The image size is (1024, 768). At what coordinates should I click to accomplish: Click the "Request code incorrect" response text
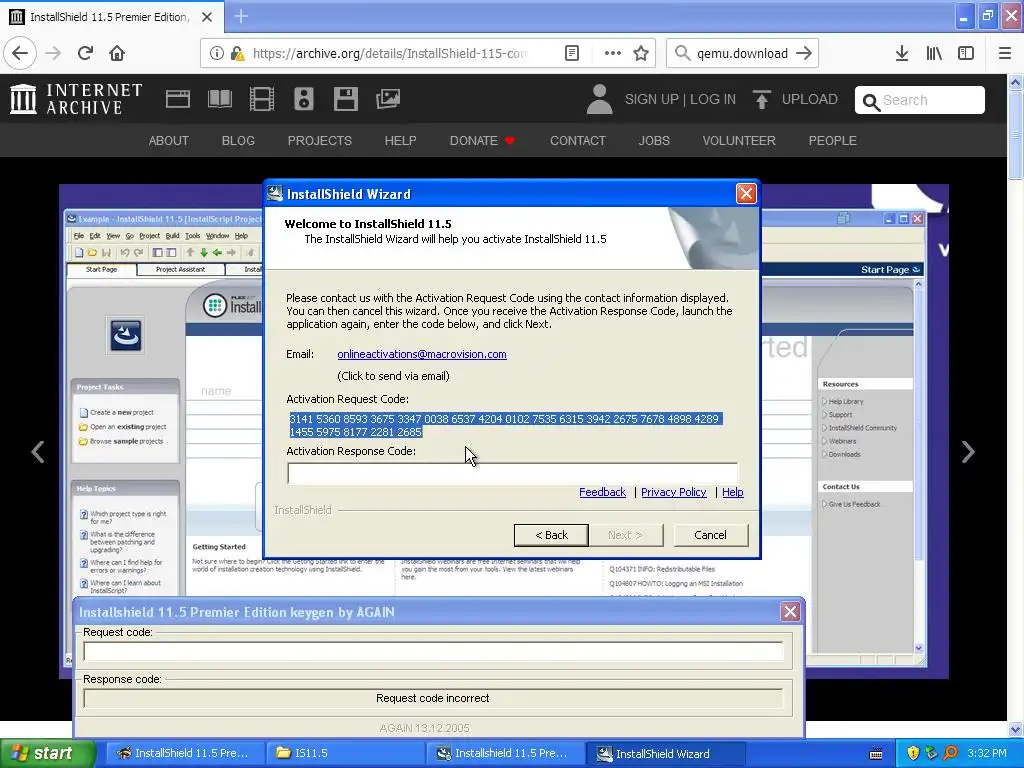432,698
